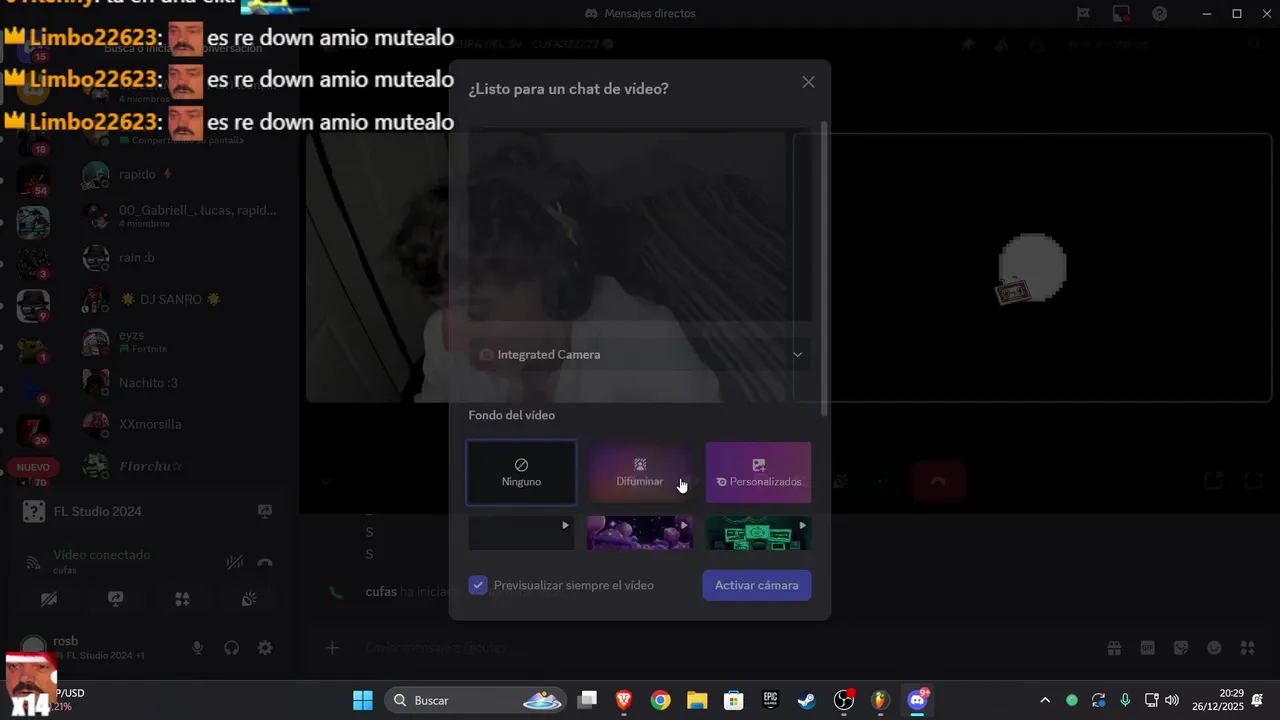
Task: Open the gift icon in message bar
Action: coord(1114,648)
